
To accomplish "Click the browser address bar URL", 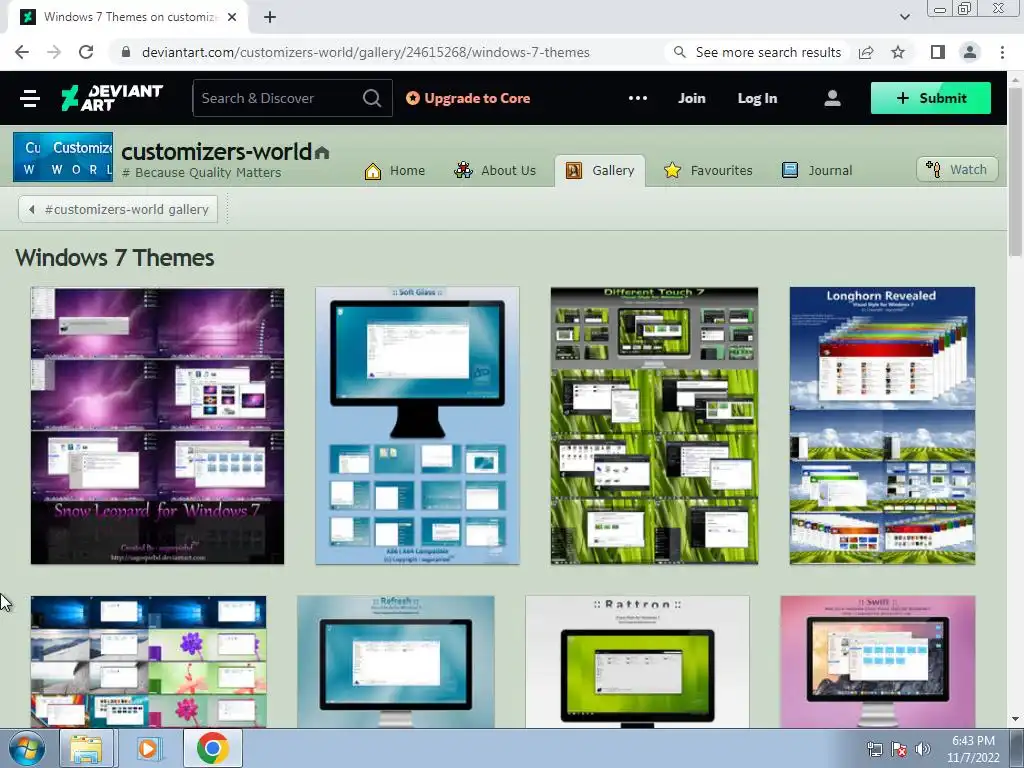I will click(366, 52).
